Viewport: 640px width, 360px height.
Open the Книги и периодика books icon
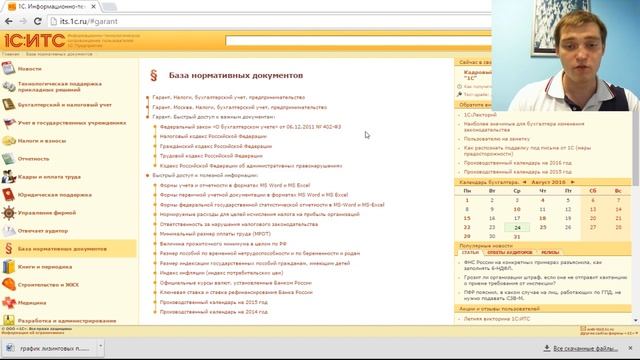tap(8, 267)
